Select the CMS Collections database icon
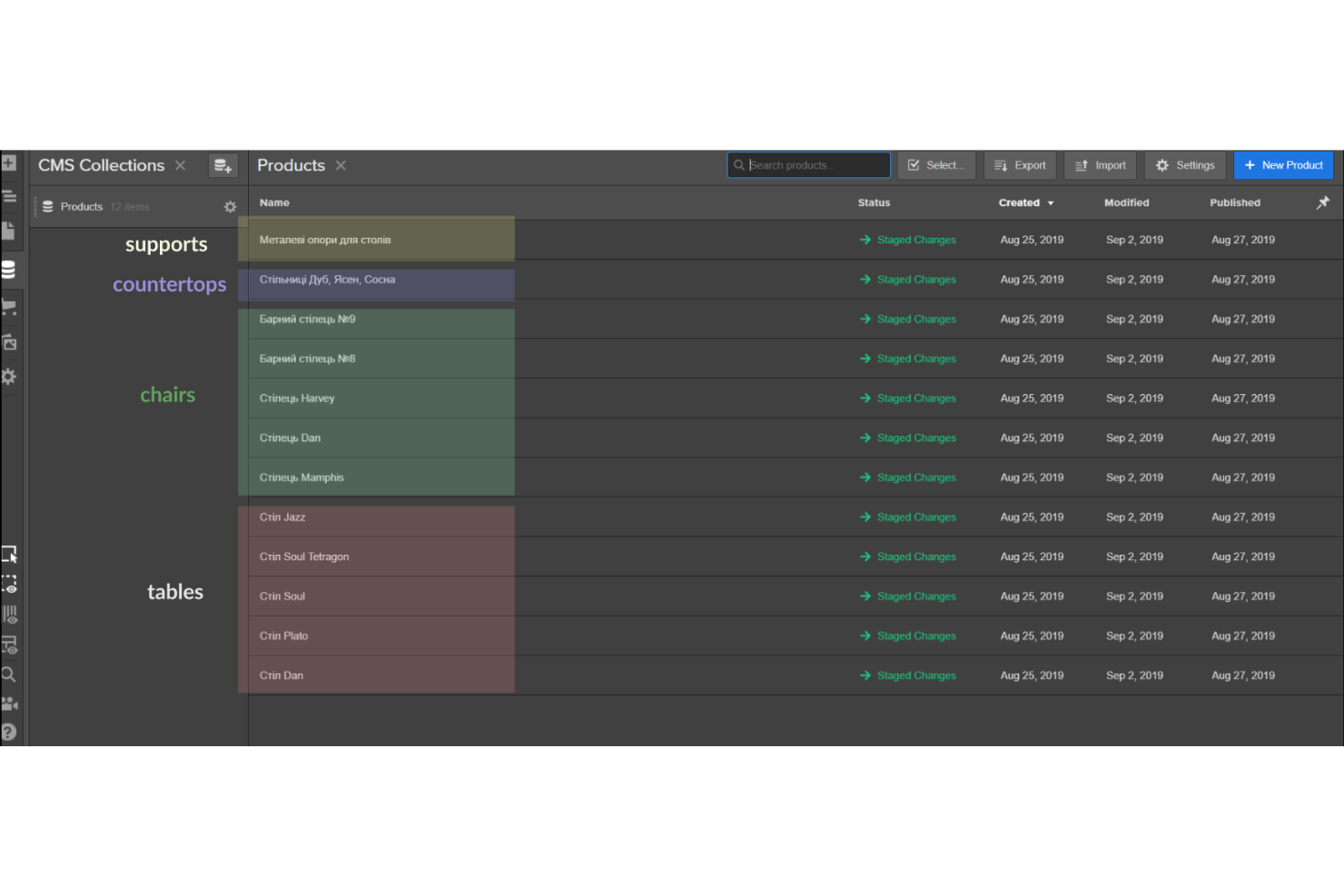 click(9, 269)
